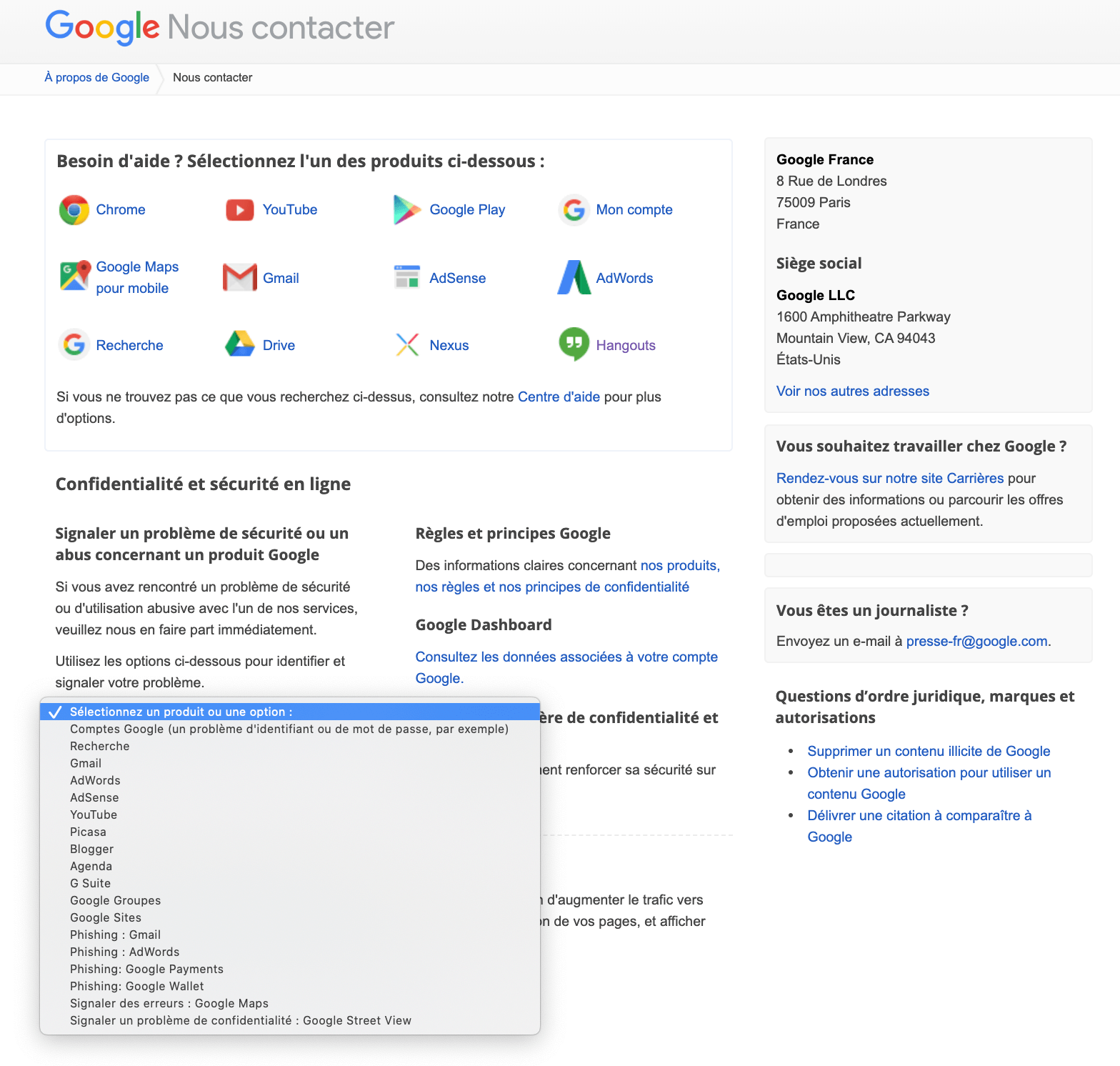Click the Chrome product icon
The width and height of the screenshot is (1120, 1066).
(74, 210)
